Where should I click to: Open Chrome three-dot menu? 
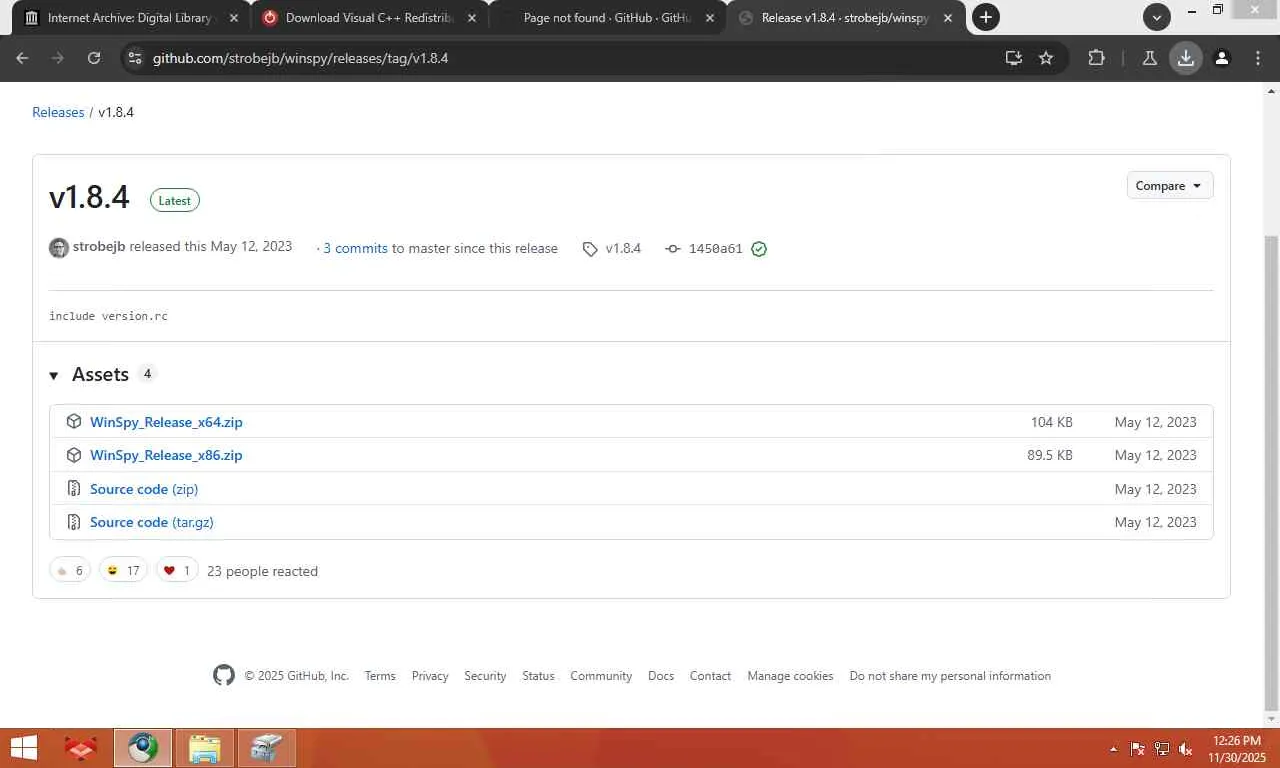tap(1258, 58)
